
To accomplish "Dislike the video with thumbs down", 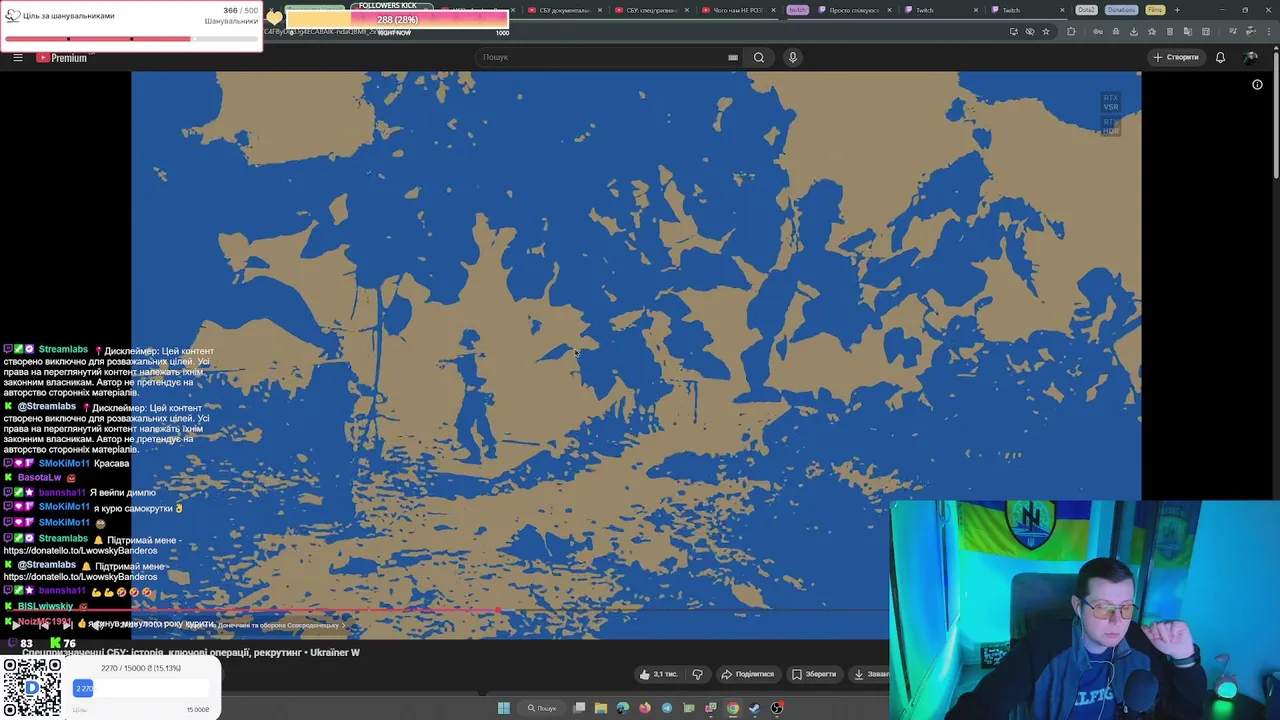I will [x=697, y=674].
